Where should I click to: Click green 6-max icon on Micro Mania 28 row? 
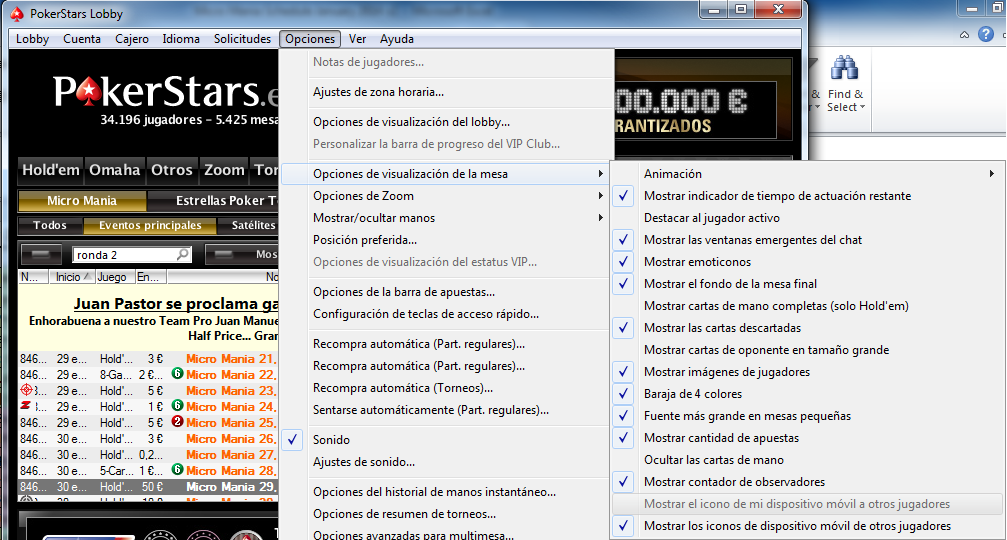pyautogui.click(x=177, y=470)
